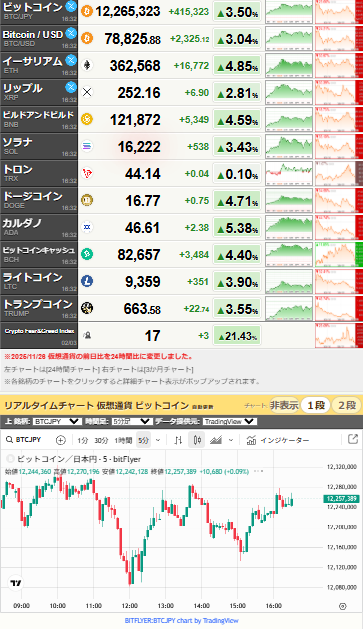Select the 1時間 timeframe

pyautogui.click(x=123, y=440)
